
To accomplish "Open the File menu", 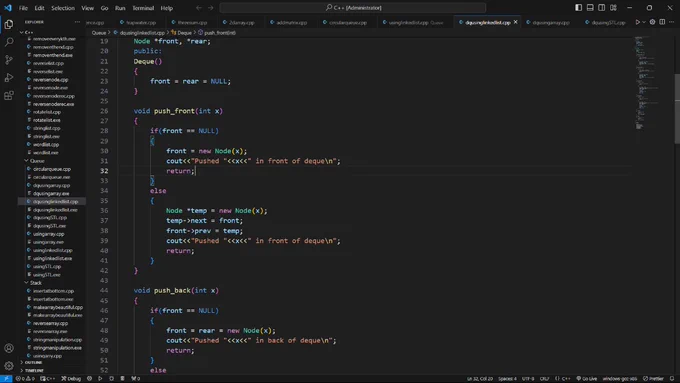I will pyautogui.click(x=23, y=8).
